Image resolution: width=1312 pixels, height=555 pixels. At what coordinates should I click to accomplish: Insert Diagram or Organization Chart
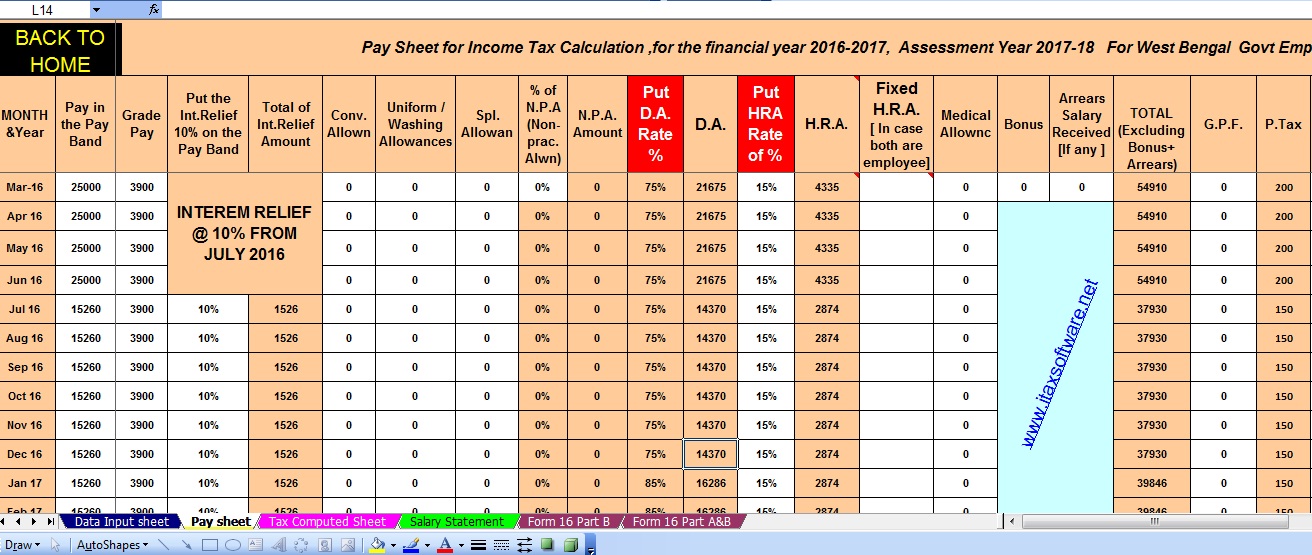click(301, 545)
